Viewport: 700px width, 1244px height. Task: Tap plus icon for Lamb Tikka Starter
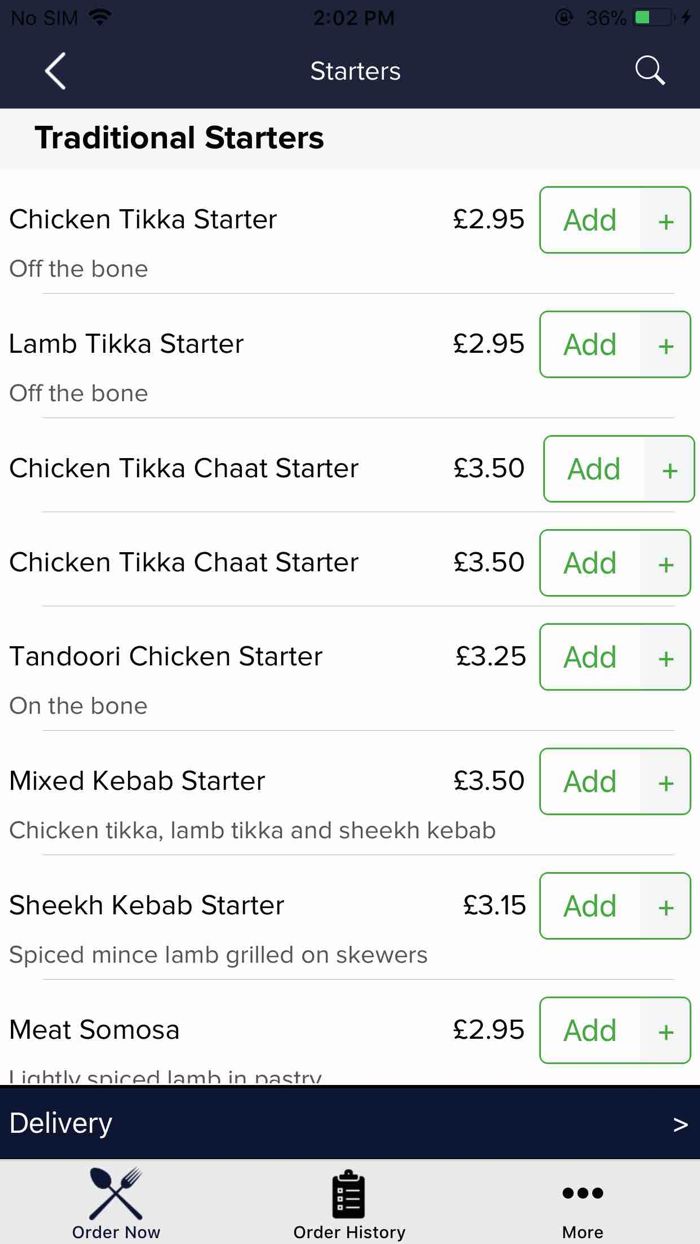point(666,345)
